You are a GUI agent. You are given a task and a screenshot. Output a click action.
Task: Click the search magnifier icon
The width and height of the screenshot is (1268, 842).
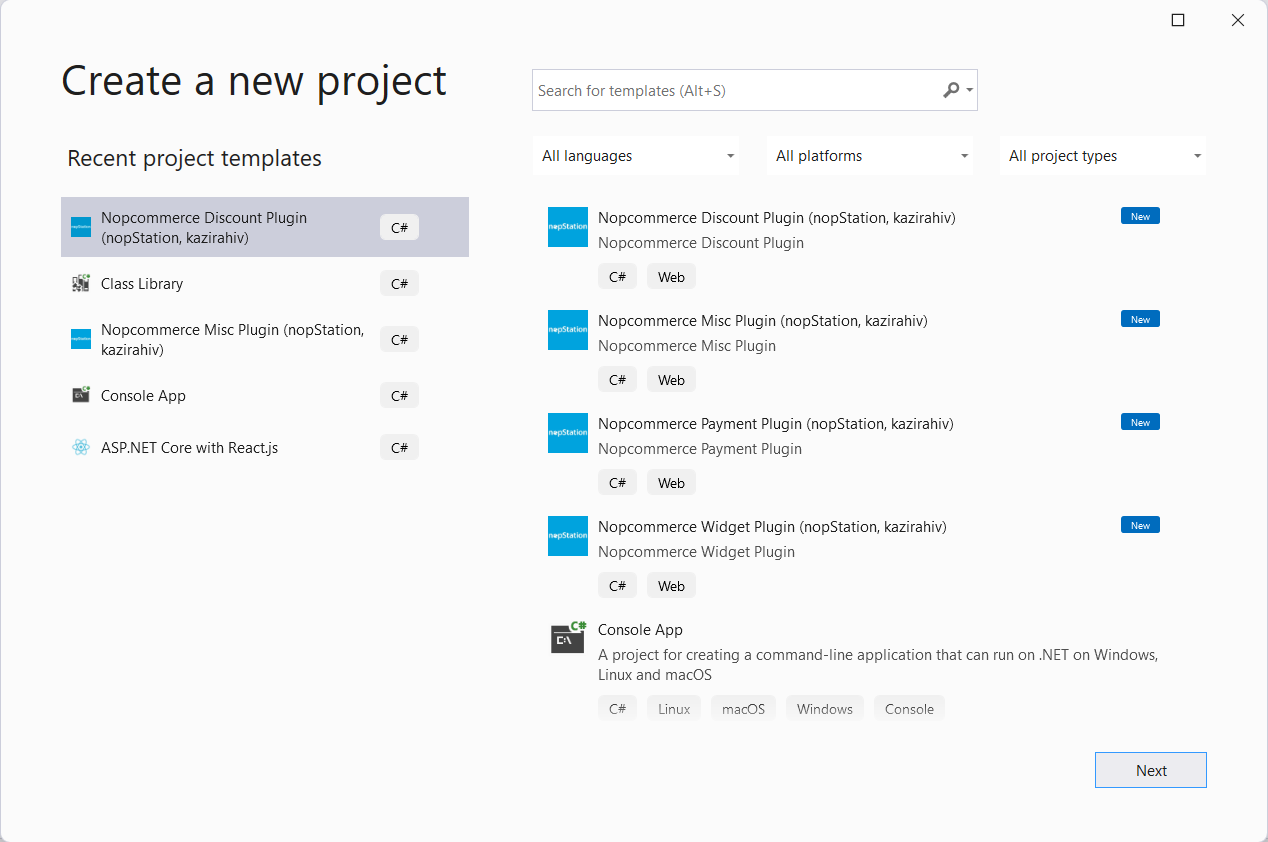click(x=951, y=90)
